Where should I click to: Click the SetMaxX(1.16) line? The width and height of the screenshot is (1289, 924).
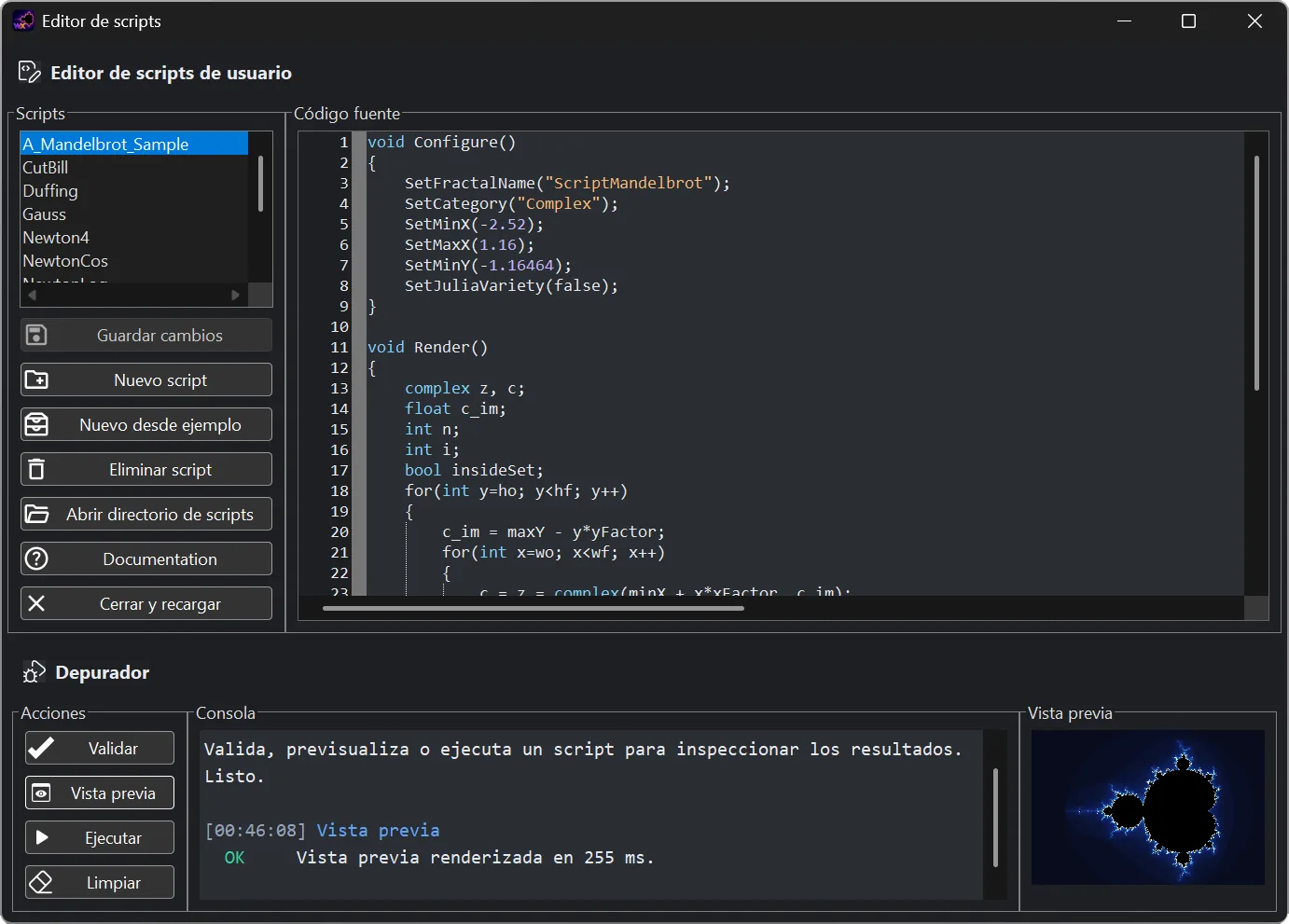(469, 244)
